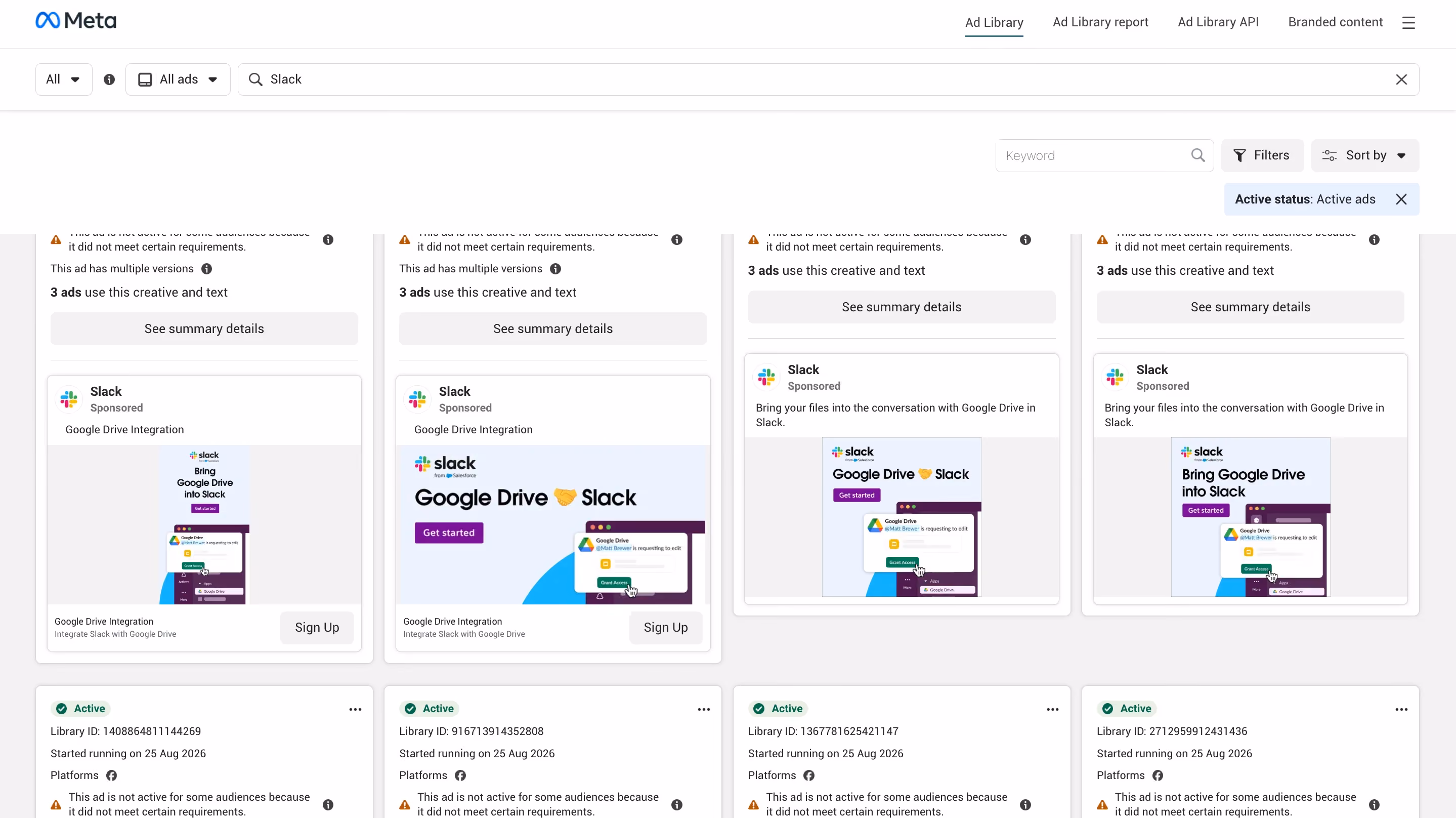Open three-dot menu for Library ID 2712959912431436

tap(1401, 709)
